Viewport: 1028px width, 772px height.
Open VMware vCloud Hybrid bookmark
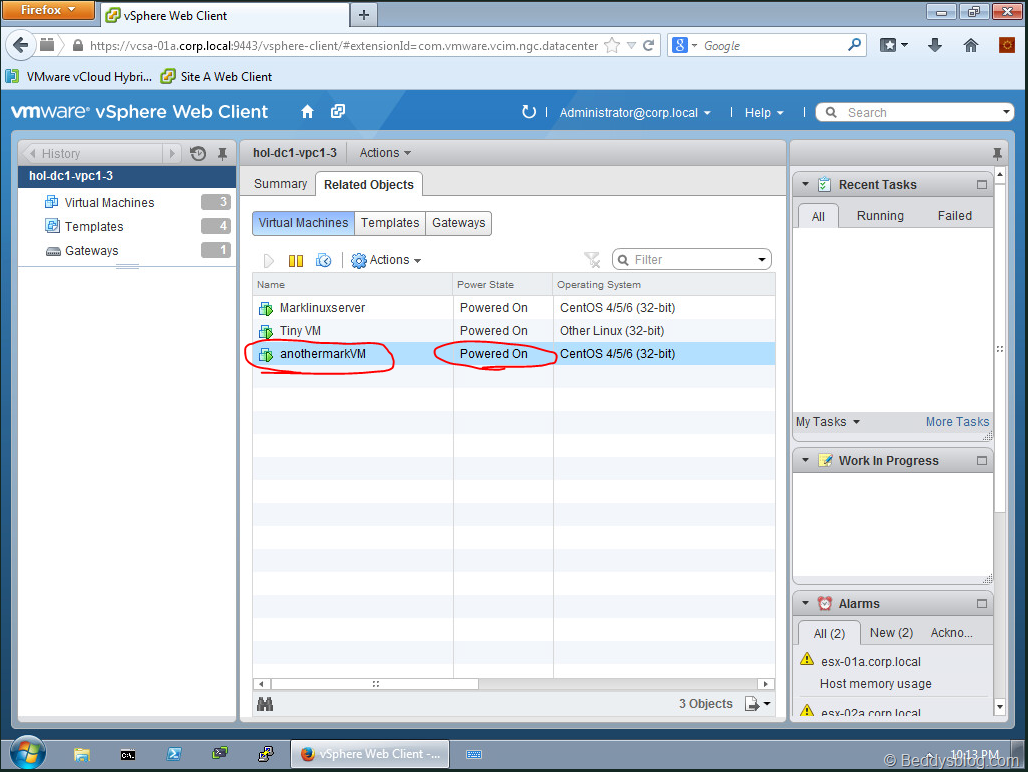(x=79, y=77)
